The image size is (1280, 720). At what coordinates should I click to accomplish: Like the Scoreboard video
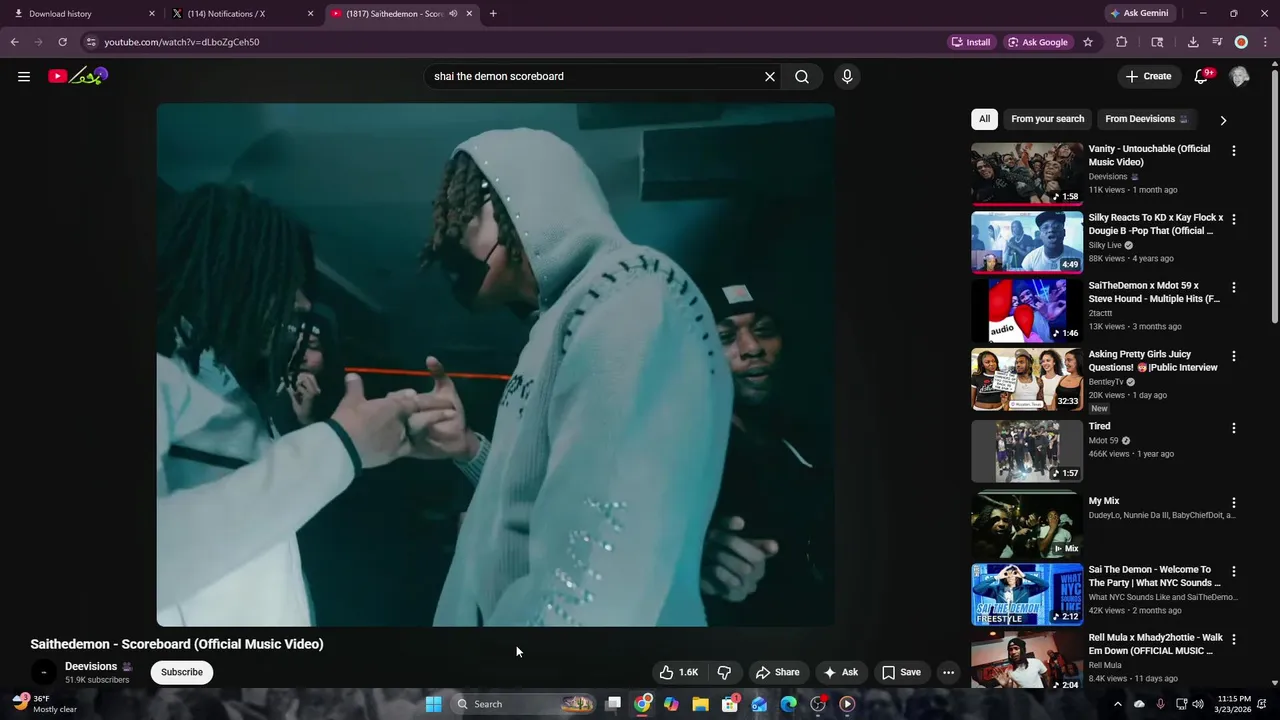(678, 672)
